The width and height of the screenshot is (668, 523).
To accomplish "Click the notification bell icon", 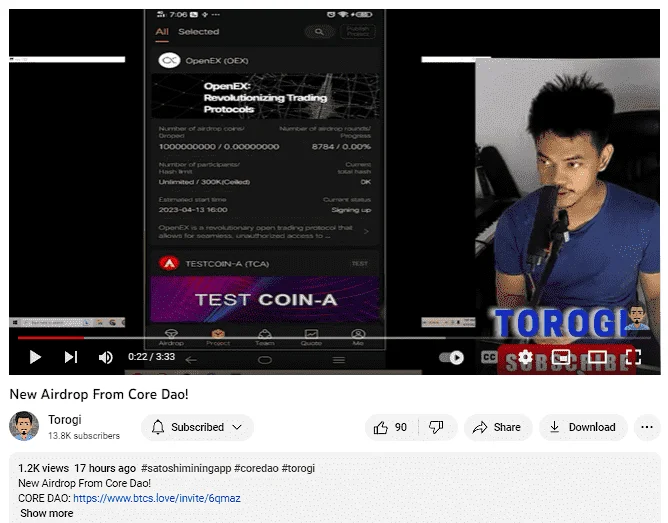I will coord(158,427).
